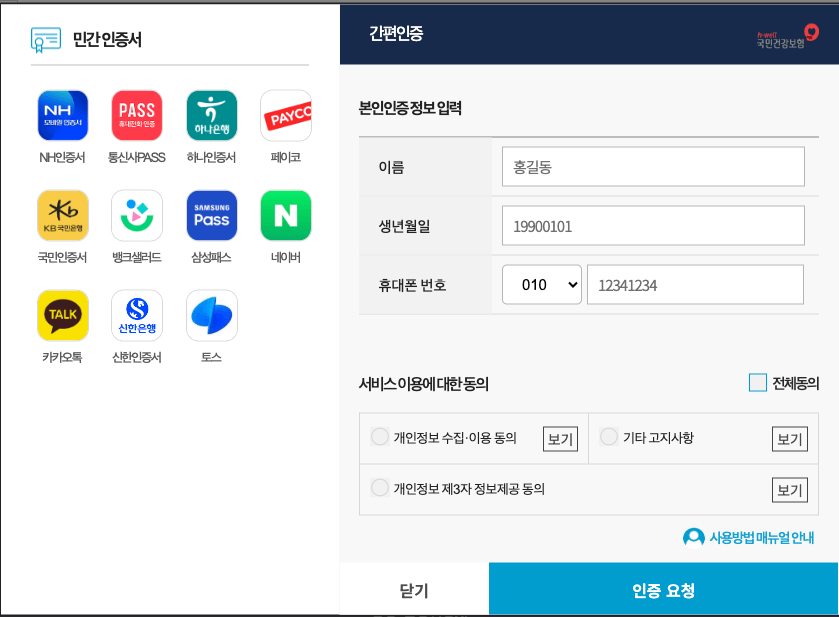Choose 통신사PASS verification

[x=137, y=114]
